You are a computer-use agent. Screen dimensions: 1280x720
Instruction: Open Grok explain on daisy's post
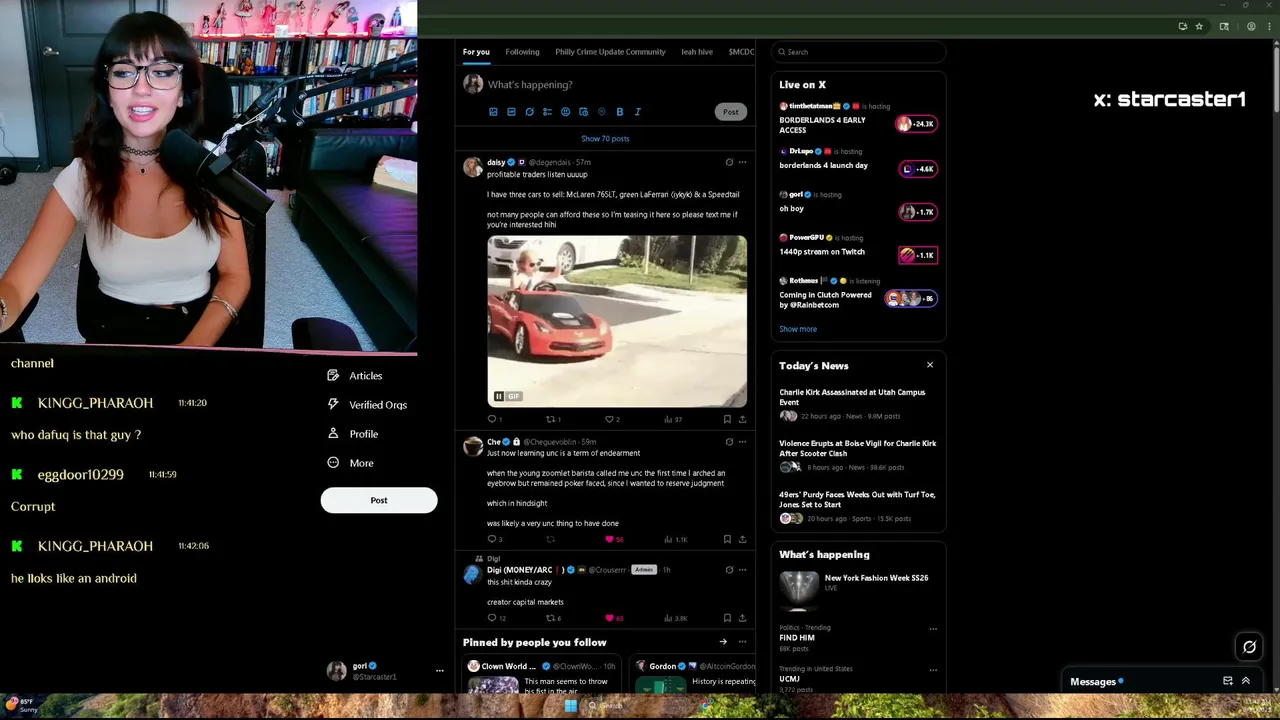pos(729,162)
